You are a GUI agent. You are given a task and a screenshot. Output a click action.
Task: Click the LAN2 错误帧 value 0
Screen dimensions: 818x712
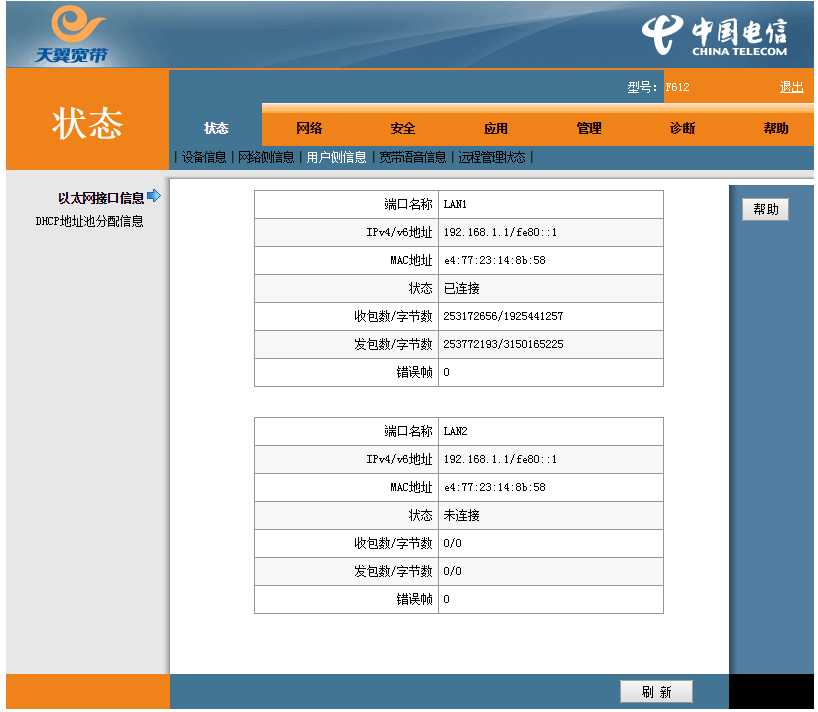tap(447, 599)
